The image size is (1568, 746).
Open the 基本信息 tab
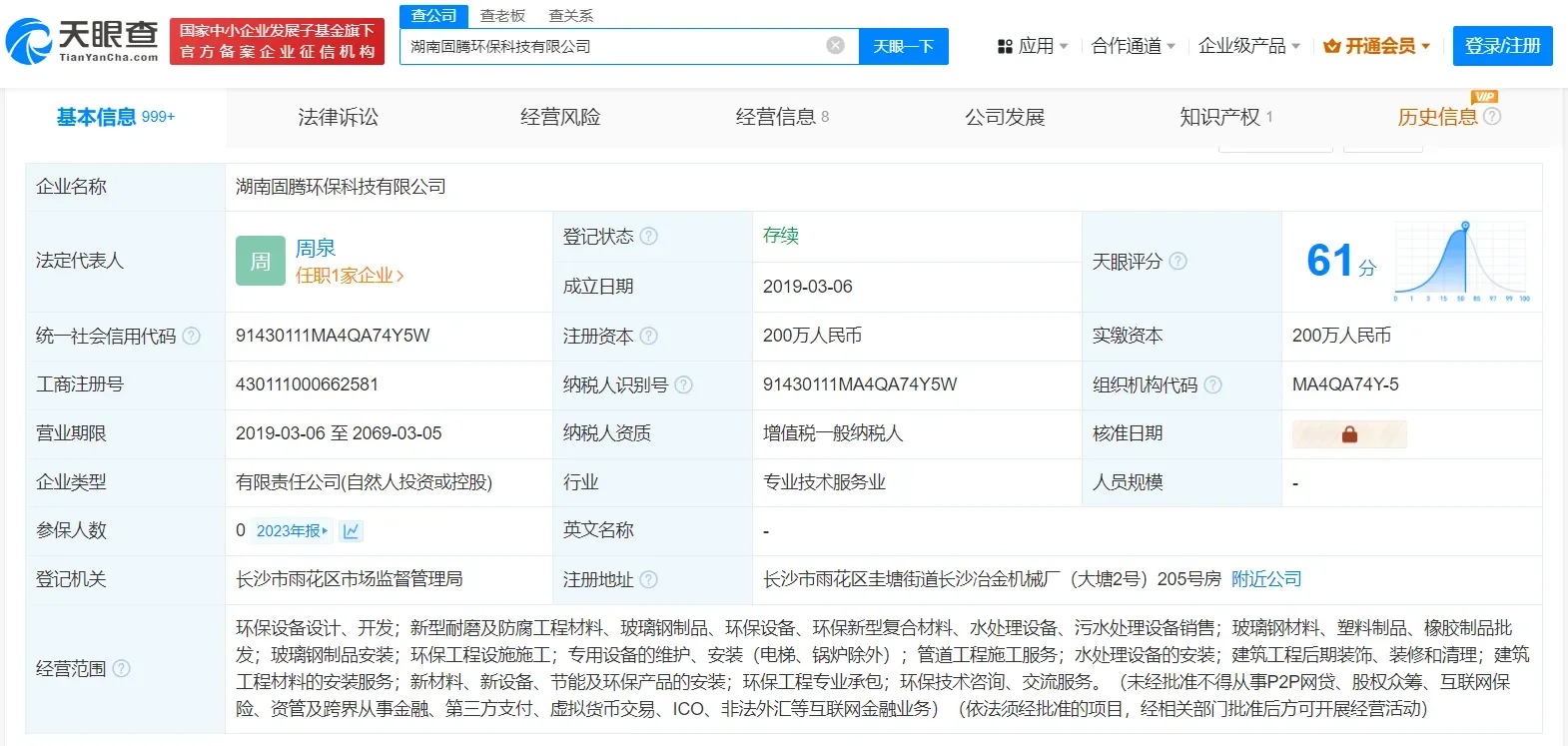click(116, 118)
